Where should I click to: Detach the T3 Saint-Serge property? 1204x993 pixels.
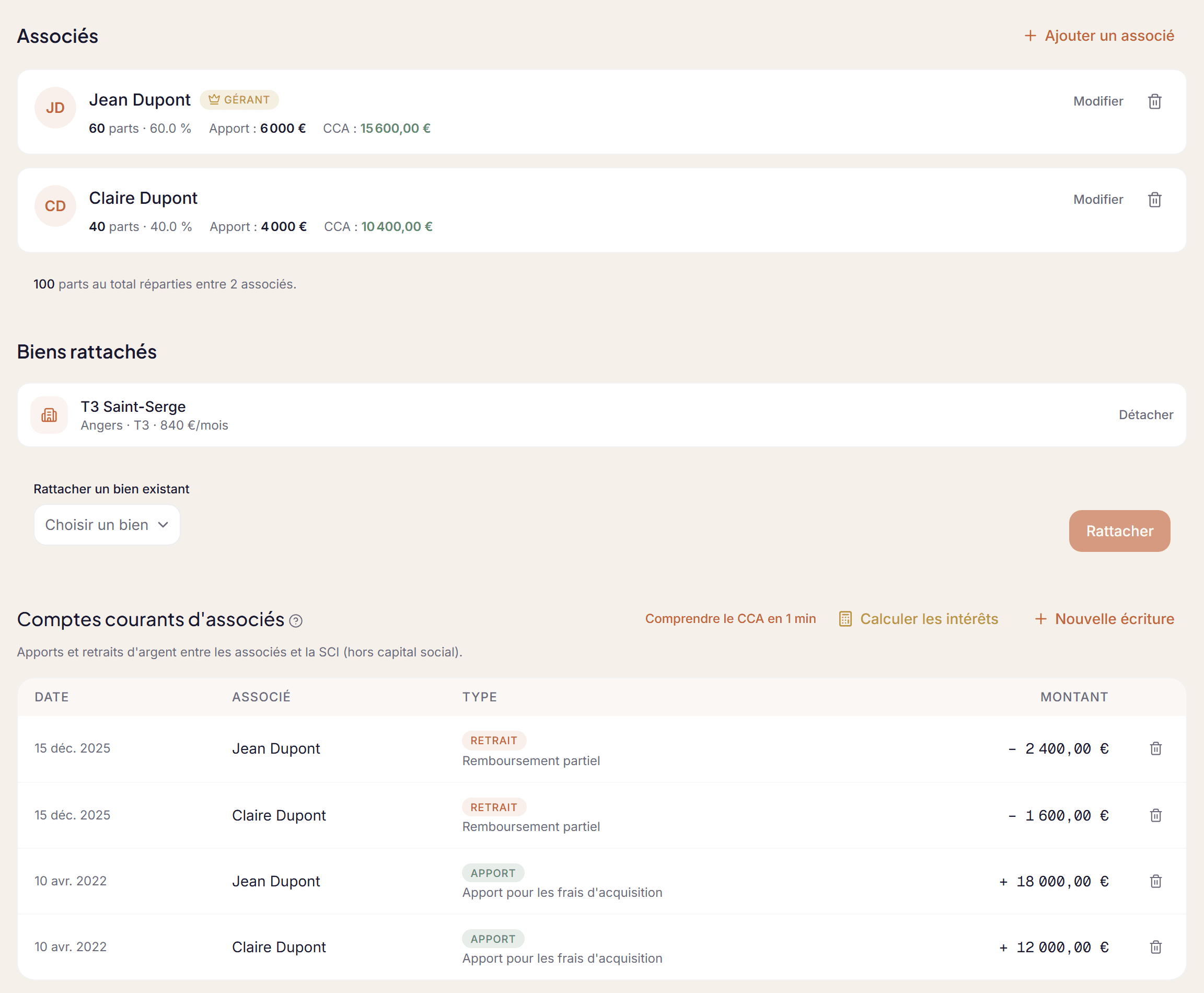[x=1145, y=414]
